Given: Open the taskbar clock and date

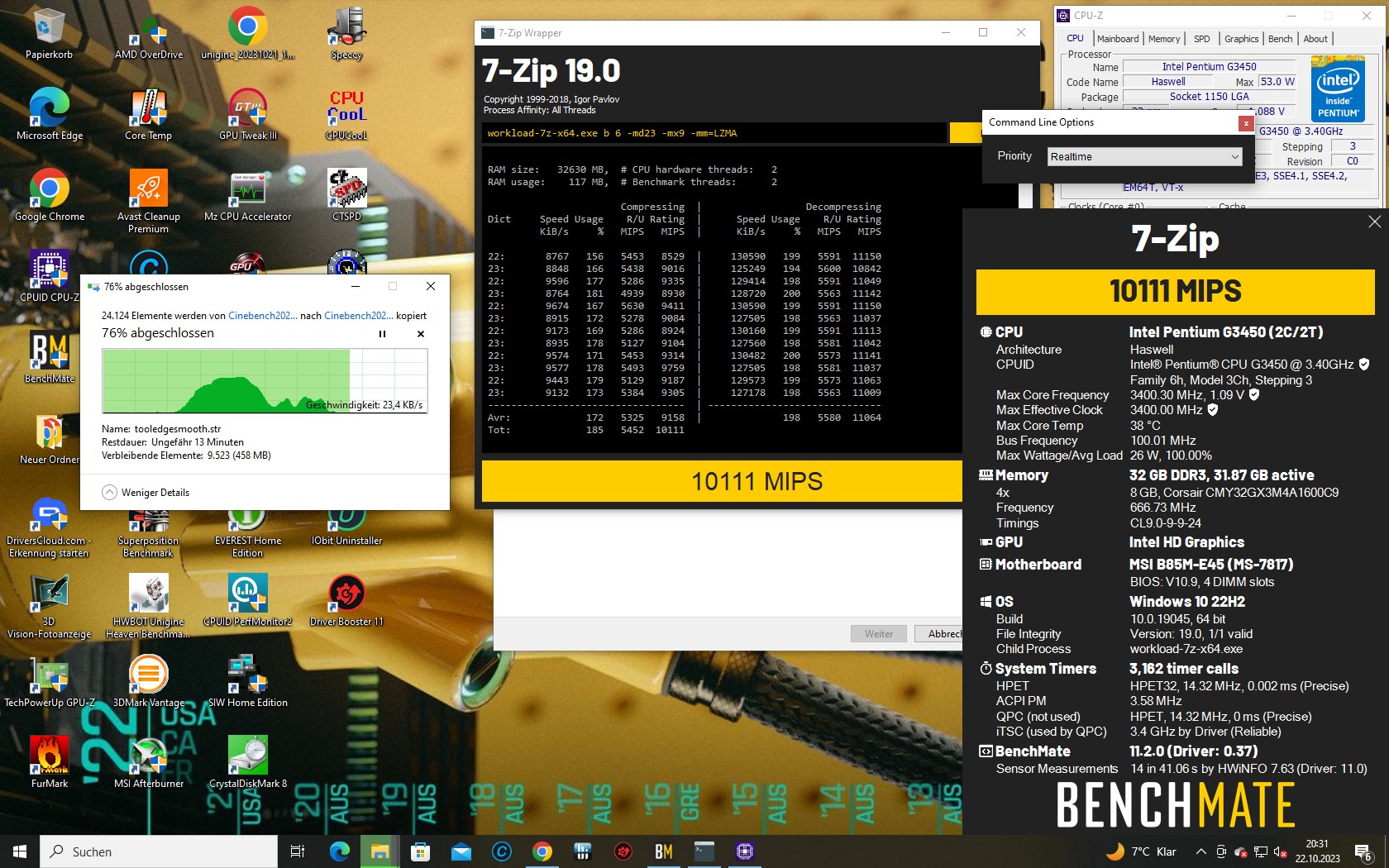Looking at the screenshot, I should click(1317, 851).
